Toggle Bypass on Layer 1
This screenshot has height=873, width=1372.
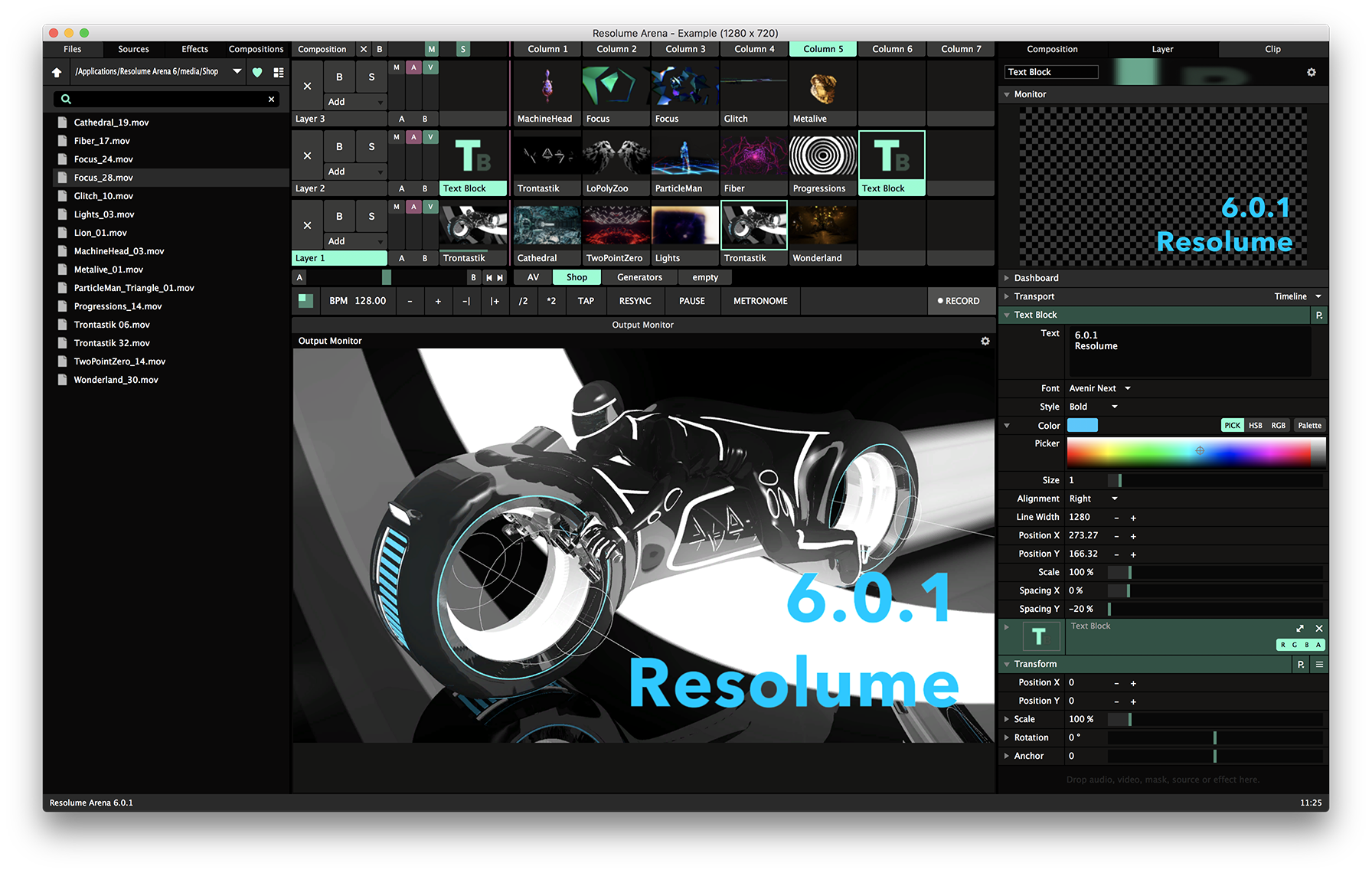click(x=339, y=217)
